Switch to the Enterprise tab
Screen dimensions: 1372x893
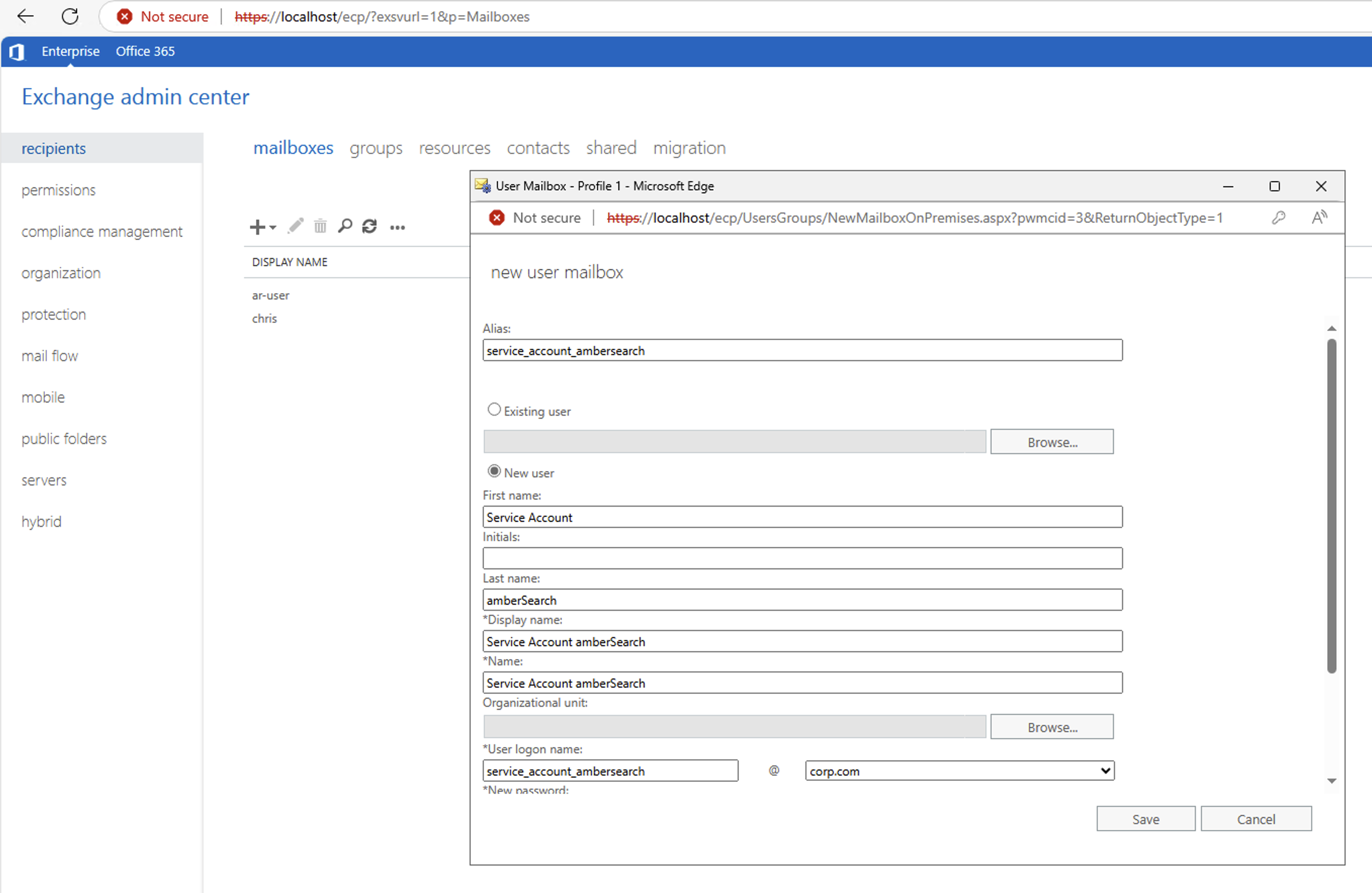[x=70, y=51]
